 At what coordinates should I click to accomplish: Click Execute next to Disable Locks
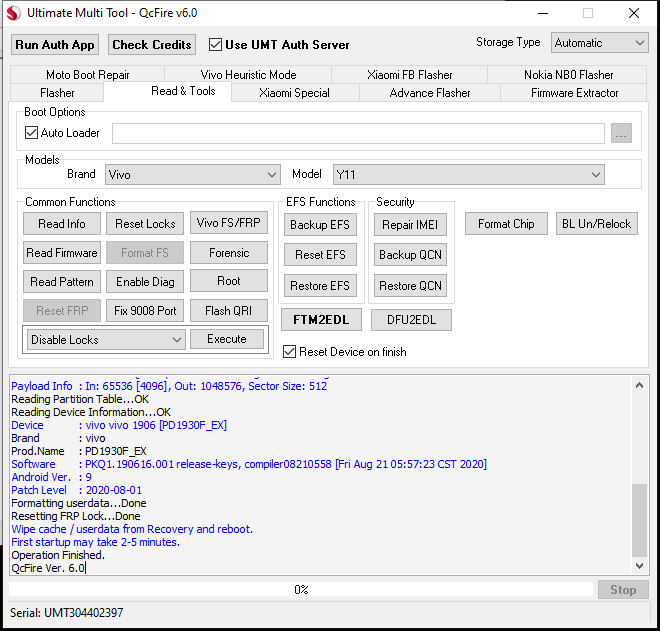click(x=227, y=339)
